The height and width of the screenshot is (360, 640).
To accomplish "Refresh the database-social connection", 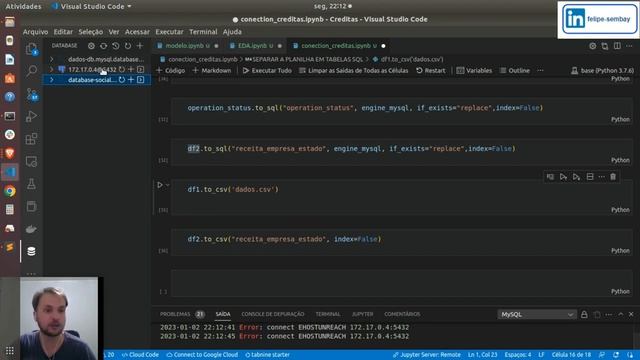I will tap(122, 80).
